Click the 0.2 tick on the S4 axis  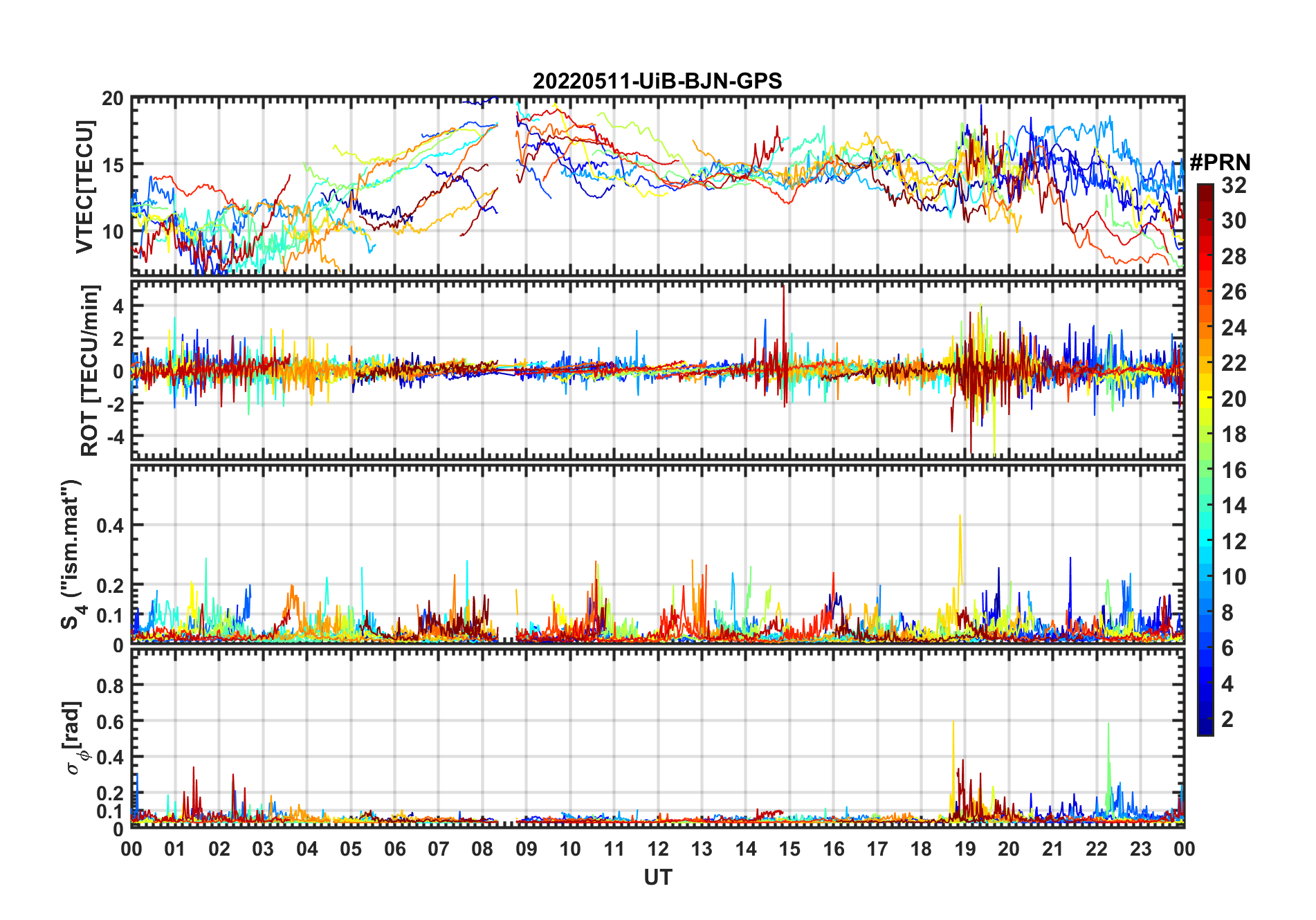110,586
